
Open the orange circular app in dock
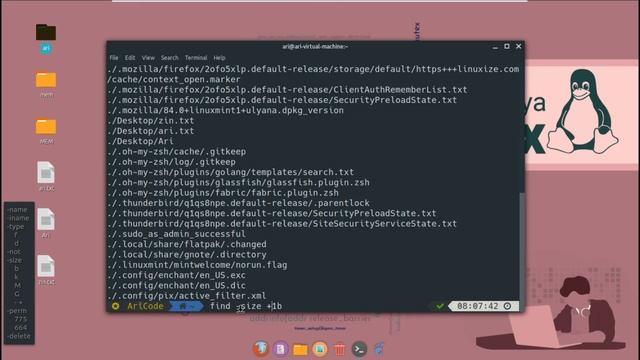tap(320, 349)
